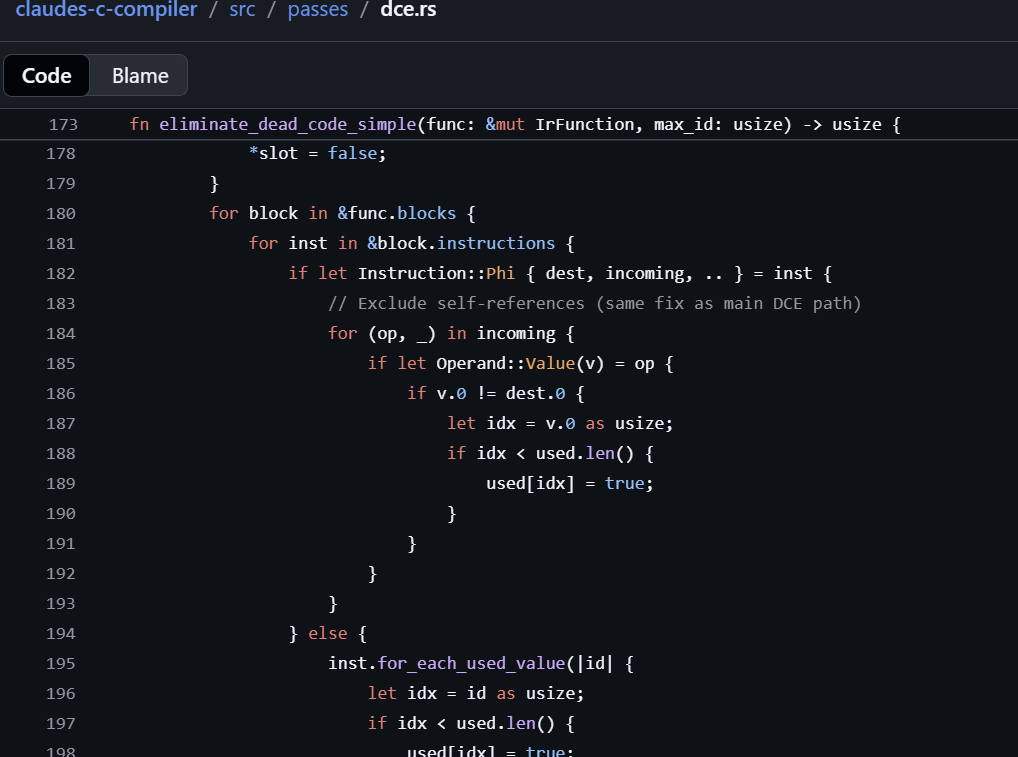Click sticky header line number 173

[x=62, y=124]
